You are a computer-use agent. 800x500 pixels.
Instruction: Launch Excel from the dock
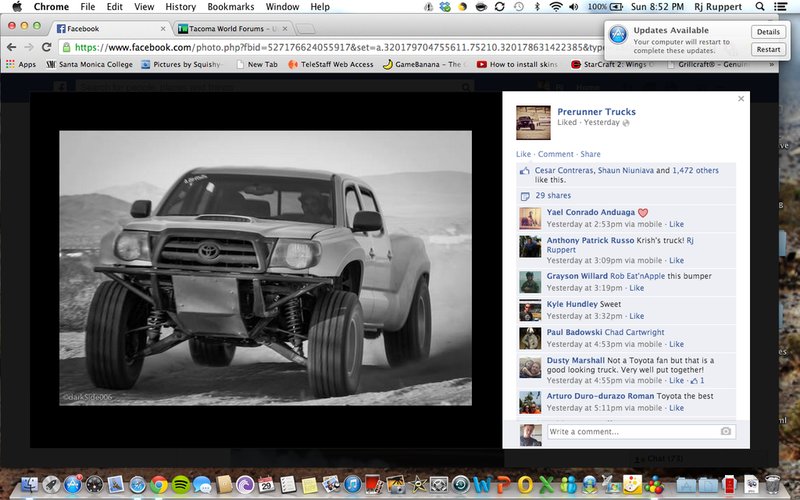tap(546, 484)
